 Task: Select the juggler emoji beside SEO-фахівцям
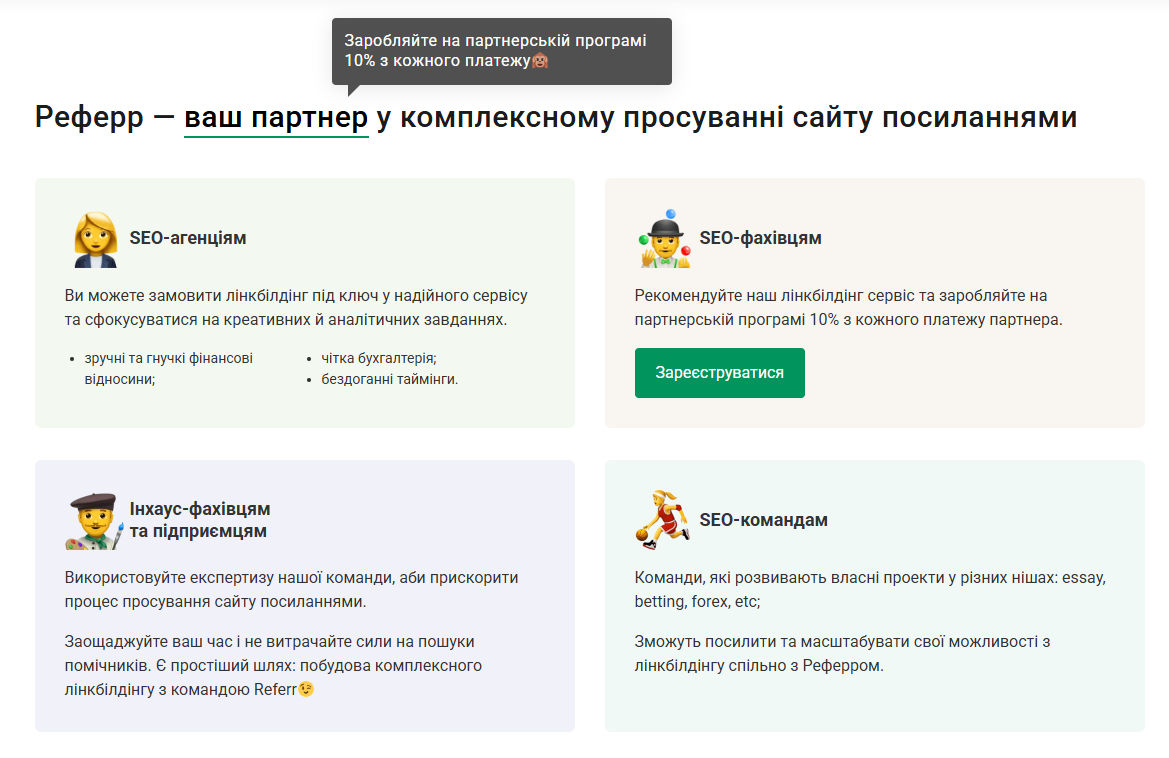point(662,240)
